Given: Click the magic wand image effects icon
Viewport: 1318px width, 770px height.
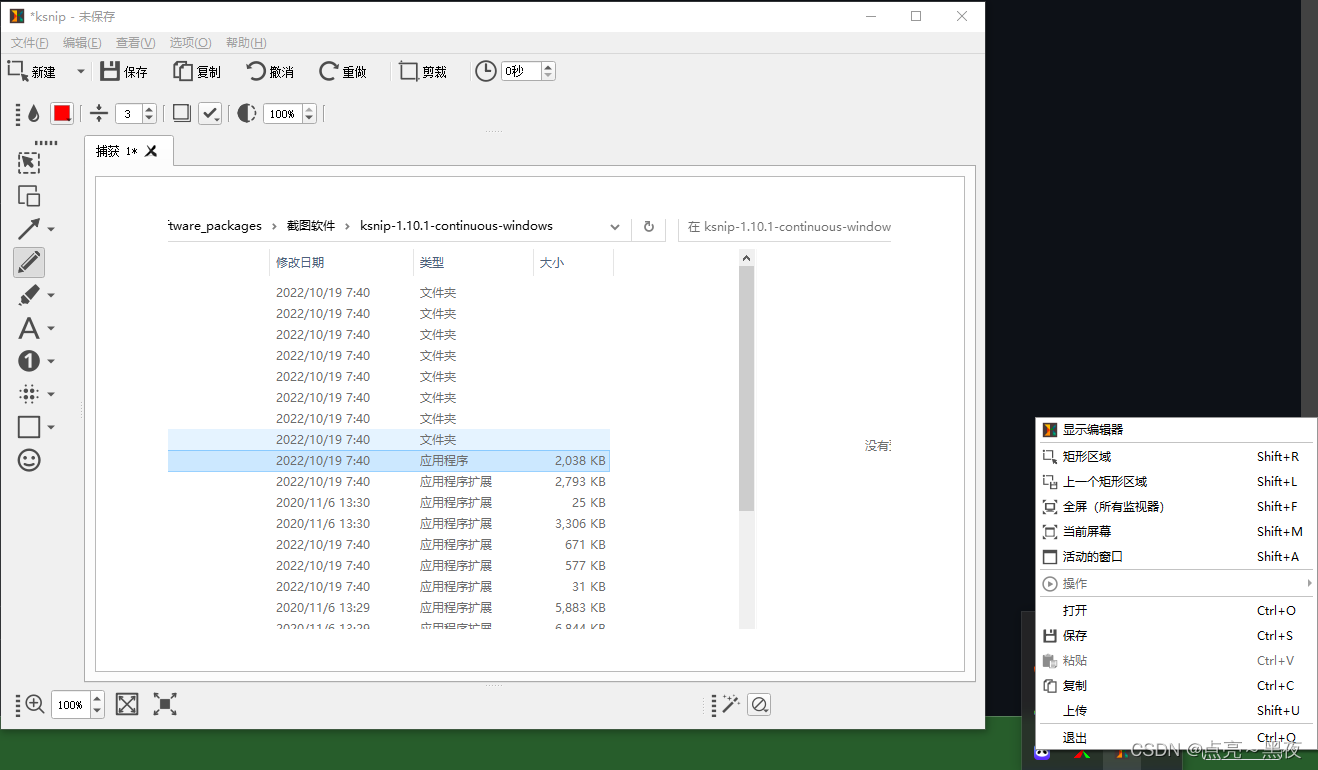Looking at the screenshot, I should click(x=731, y=704).
